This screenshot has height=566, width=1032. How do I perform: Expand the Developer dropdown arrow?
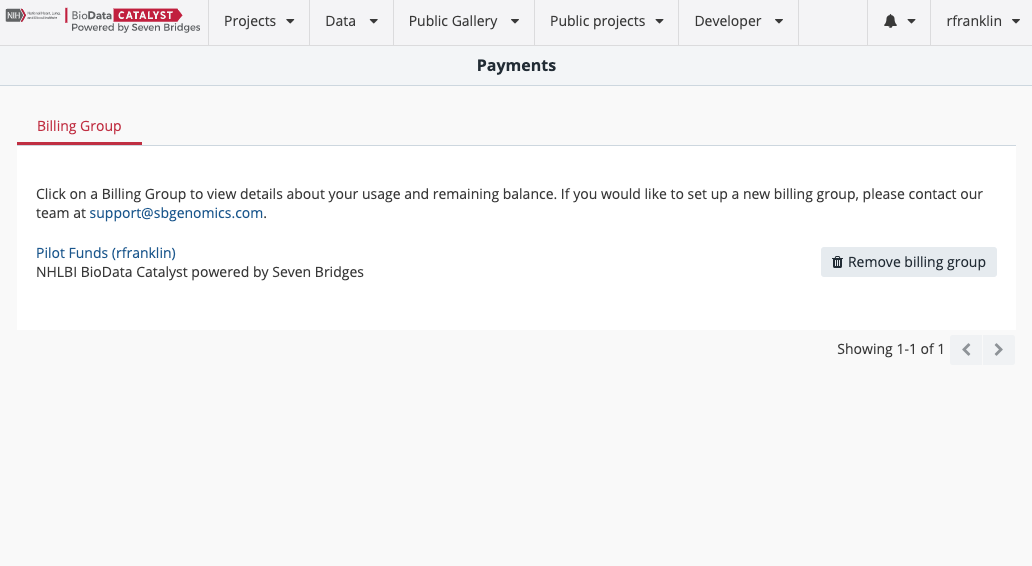coord(779,21)
